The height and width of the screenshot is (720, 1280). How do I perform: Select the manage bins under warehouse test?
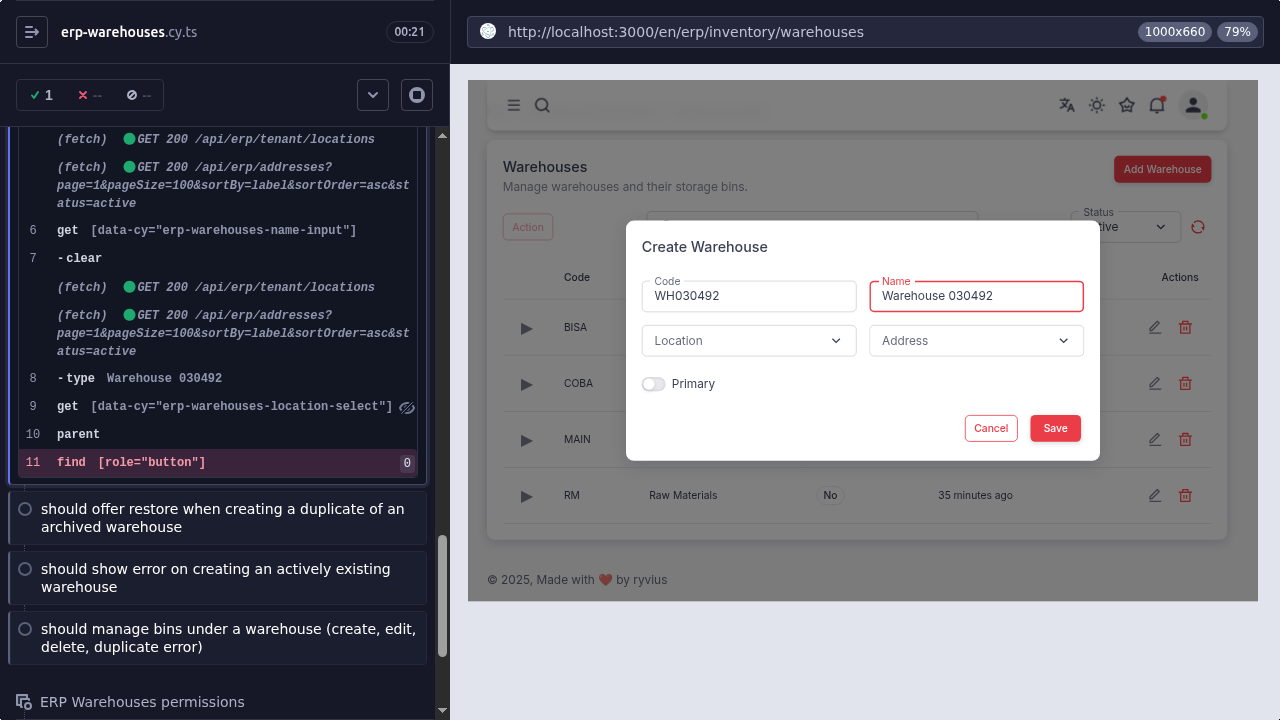[x=222, y=638]
